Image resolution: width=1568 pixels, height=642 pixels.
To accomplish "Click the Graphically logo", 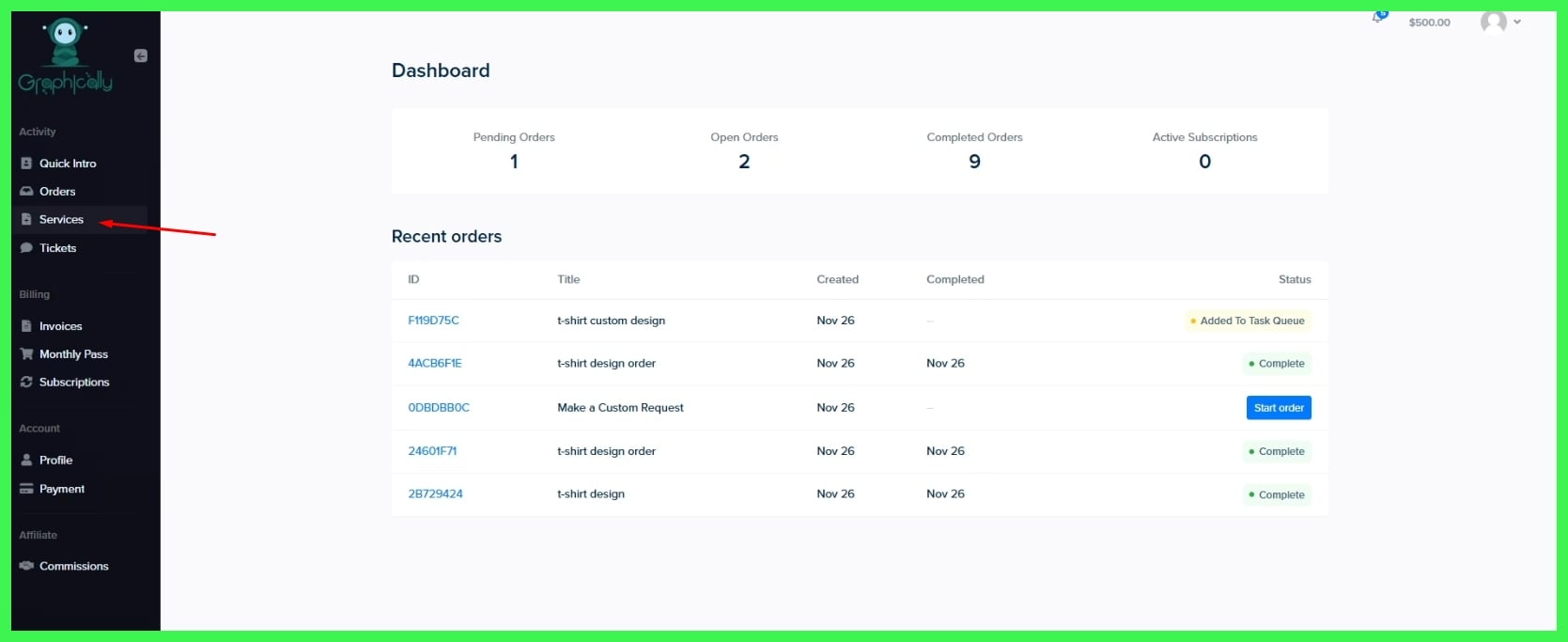I will 65,57.
